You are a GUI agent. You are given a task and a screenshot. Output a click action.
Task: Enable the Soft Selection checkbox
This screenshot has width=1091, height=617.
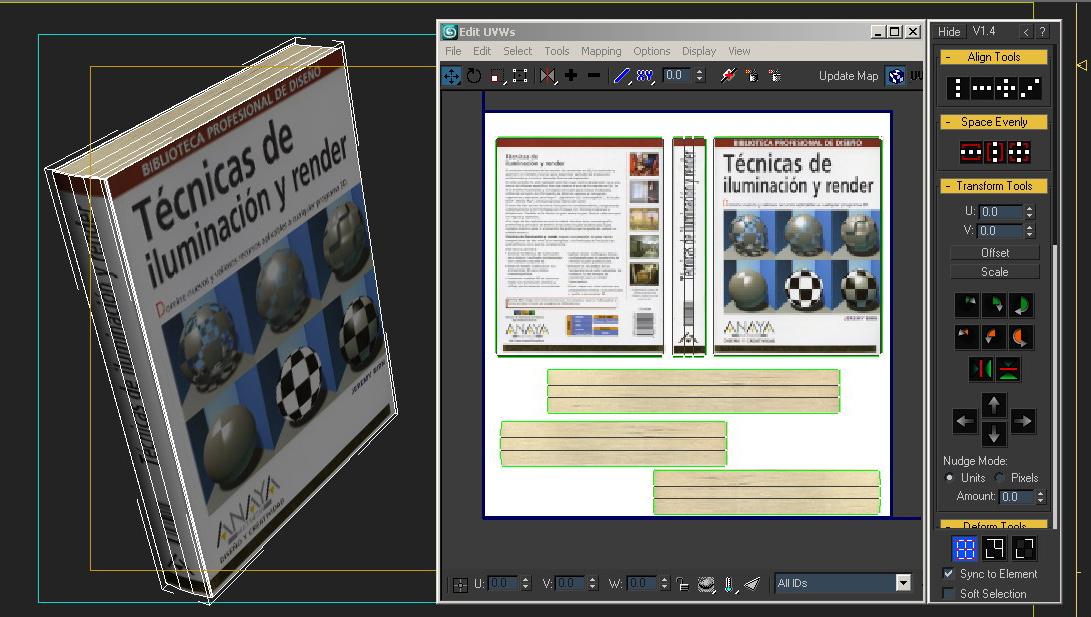(x=948, y=593)
